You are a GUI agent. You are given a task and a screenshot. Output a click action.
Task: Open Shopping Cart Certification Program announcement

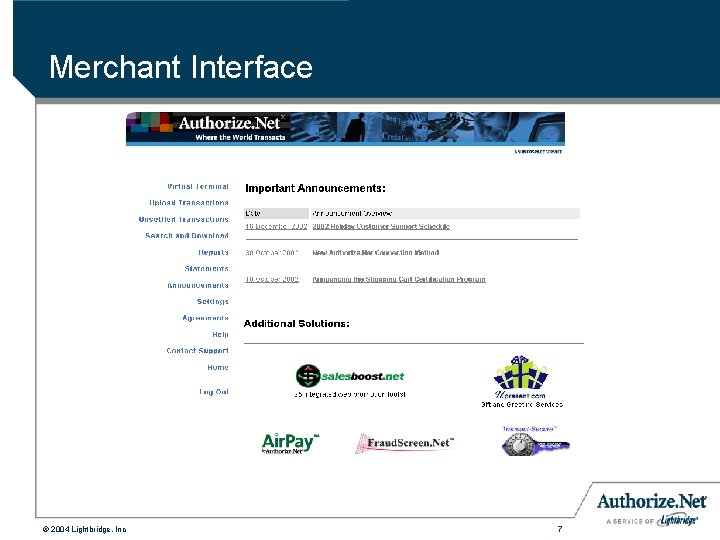[399, 279]
